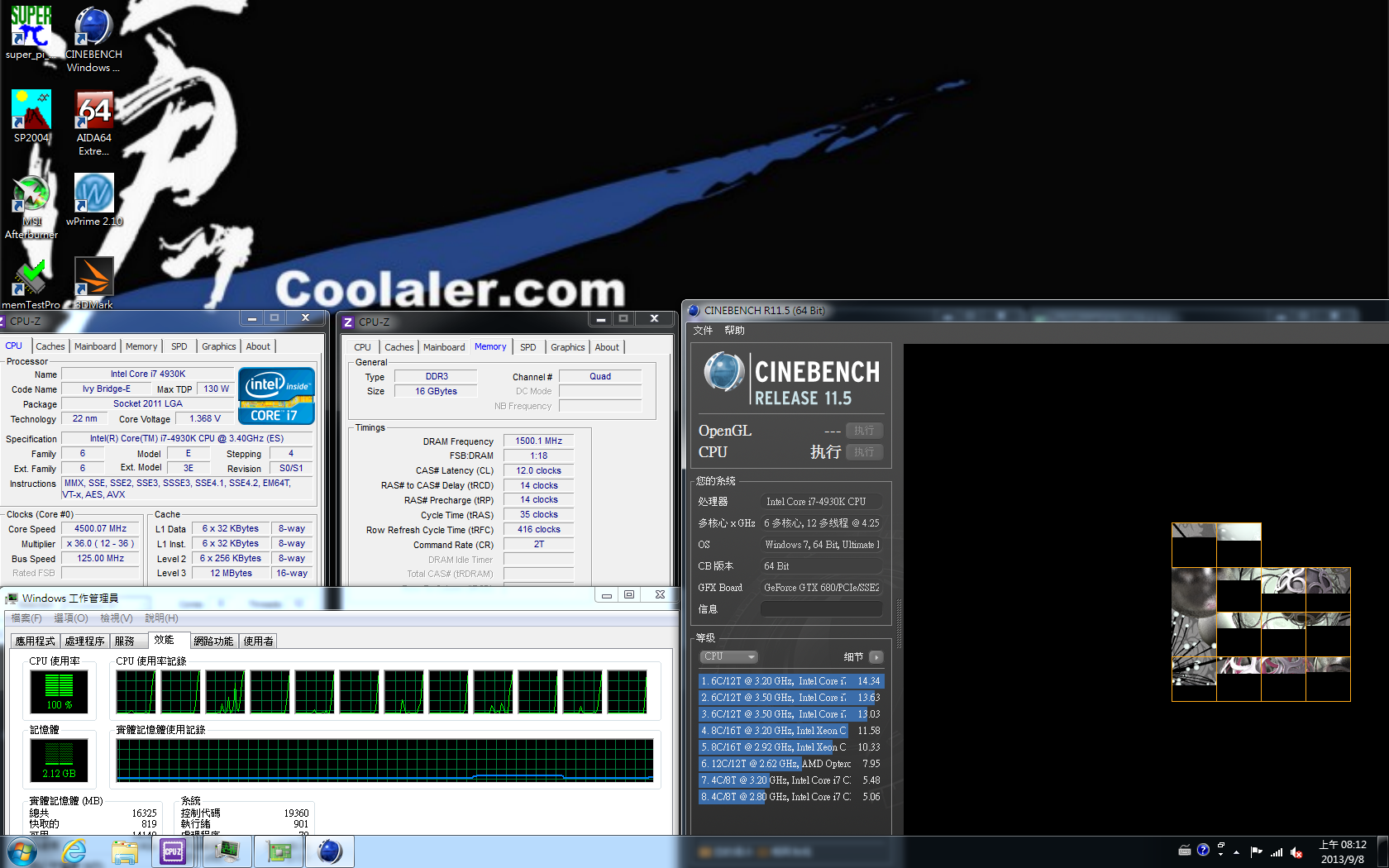This screenshot has height=868, width=1389.
Task: Switch to CINEBENCH via its taskbar button
Action: [330, 851]
